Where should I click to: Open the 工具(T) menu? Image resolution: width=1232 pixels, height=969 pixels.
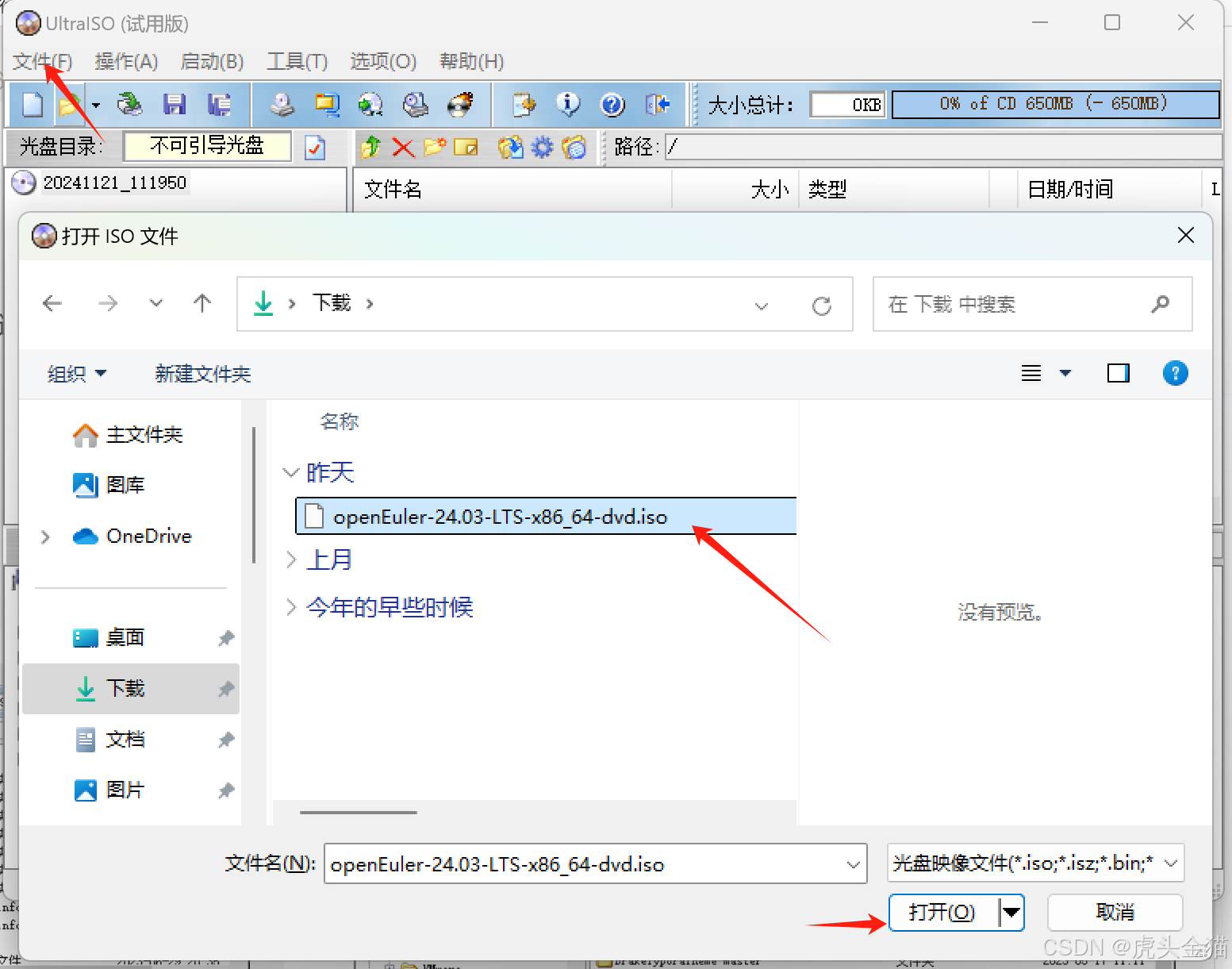pos(297,61)
